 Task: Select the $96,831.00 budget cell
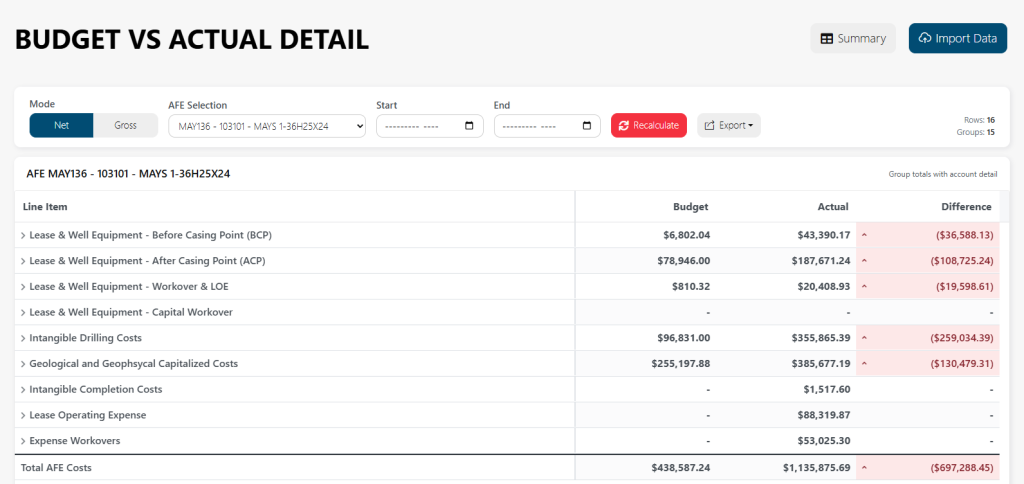pyautogui.click(x=645, y=338)
